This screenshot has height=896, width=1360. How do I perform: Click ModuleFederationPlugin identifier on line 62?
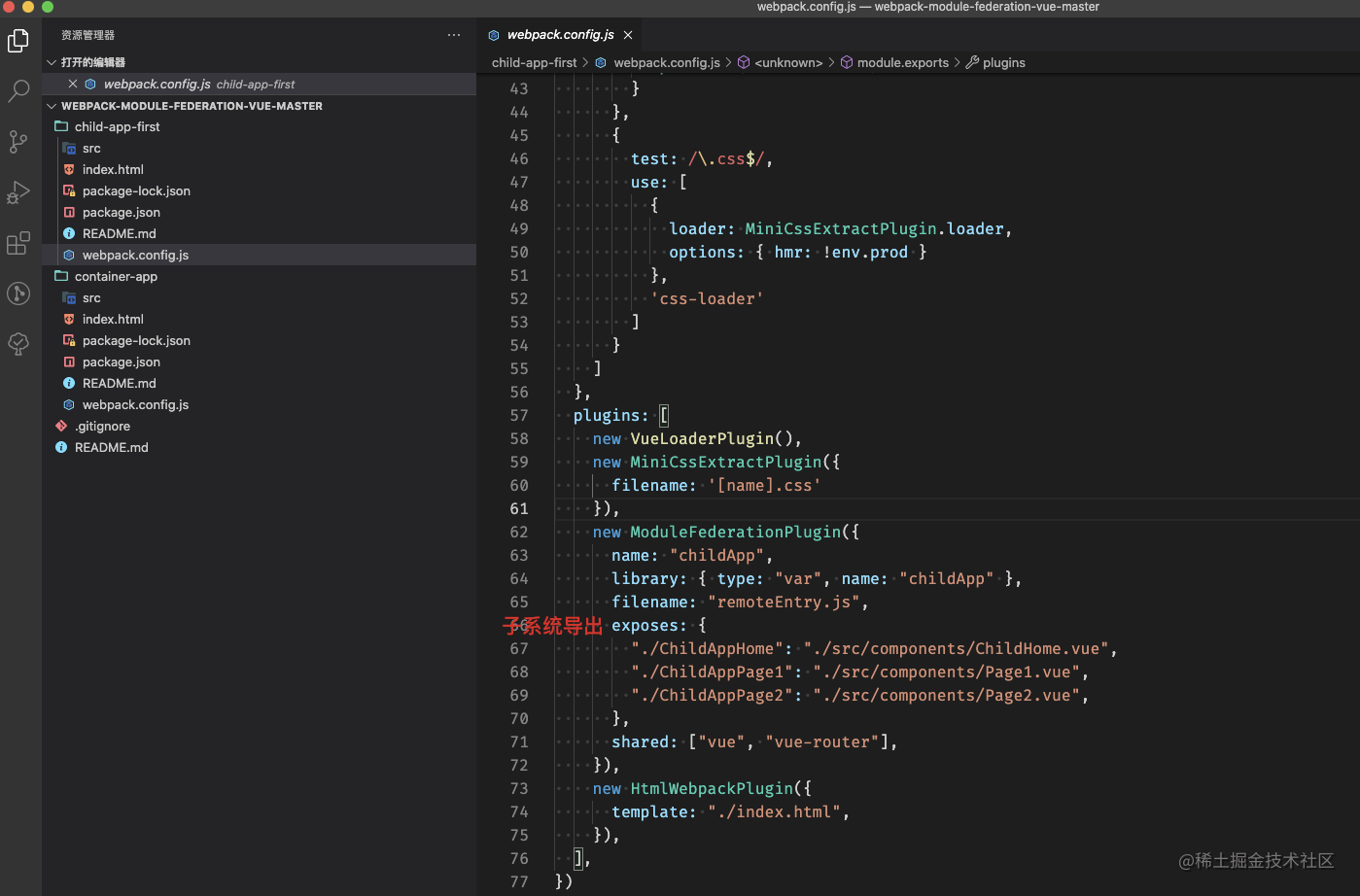[736, 532]
